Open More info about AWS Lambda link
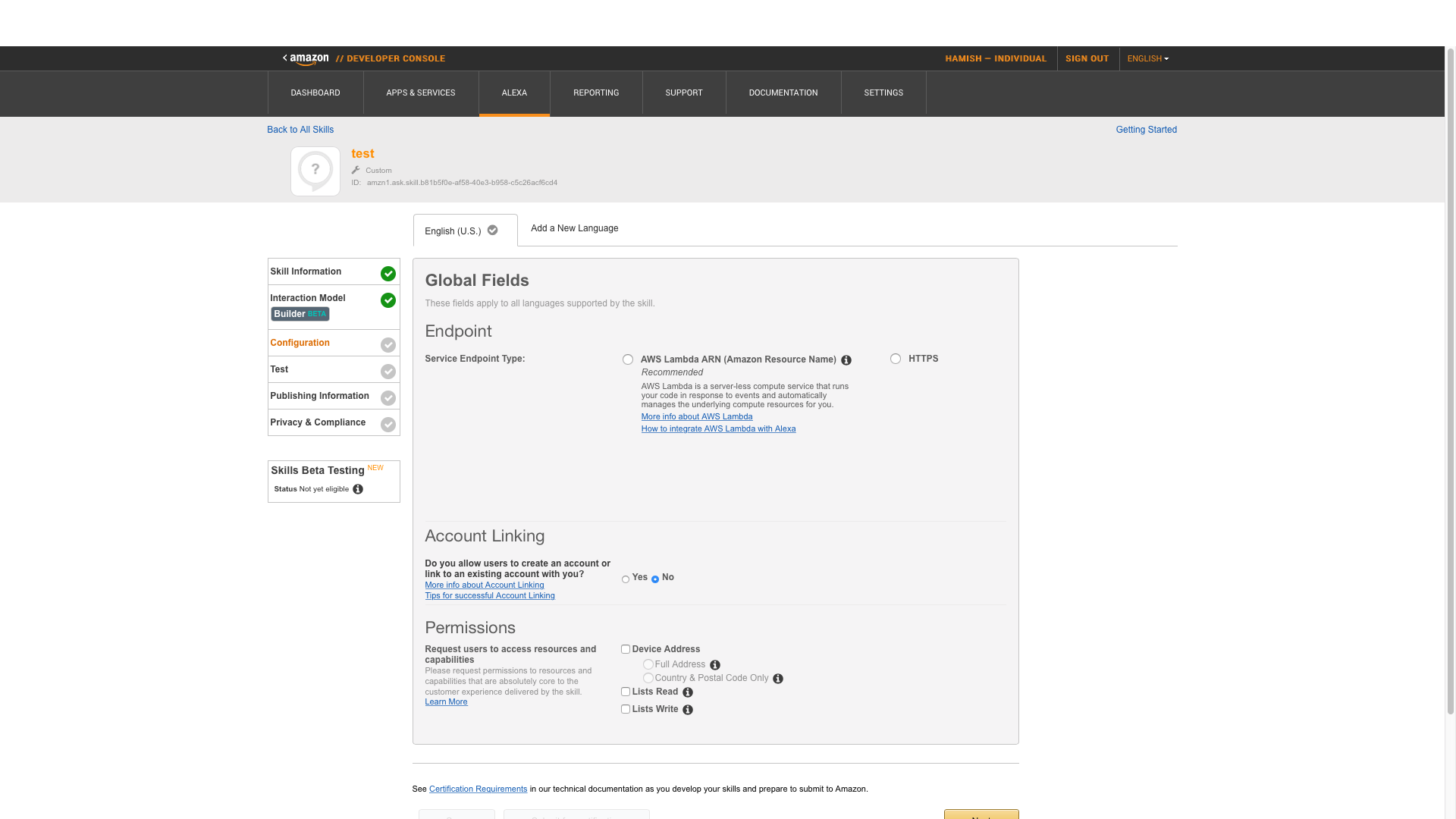The width and height of the screenshot is (1456, 819). pos(697,416)
